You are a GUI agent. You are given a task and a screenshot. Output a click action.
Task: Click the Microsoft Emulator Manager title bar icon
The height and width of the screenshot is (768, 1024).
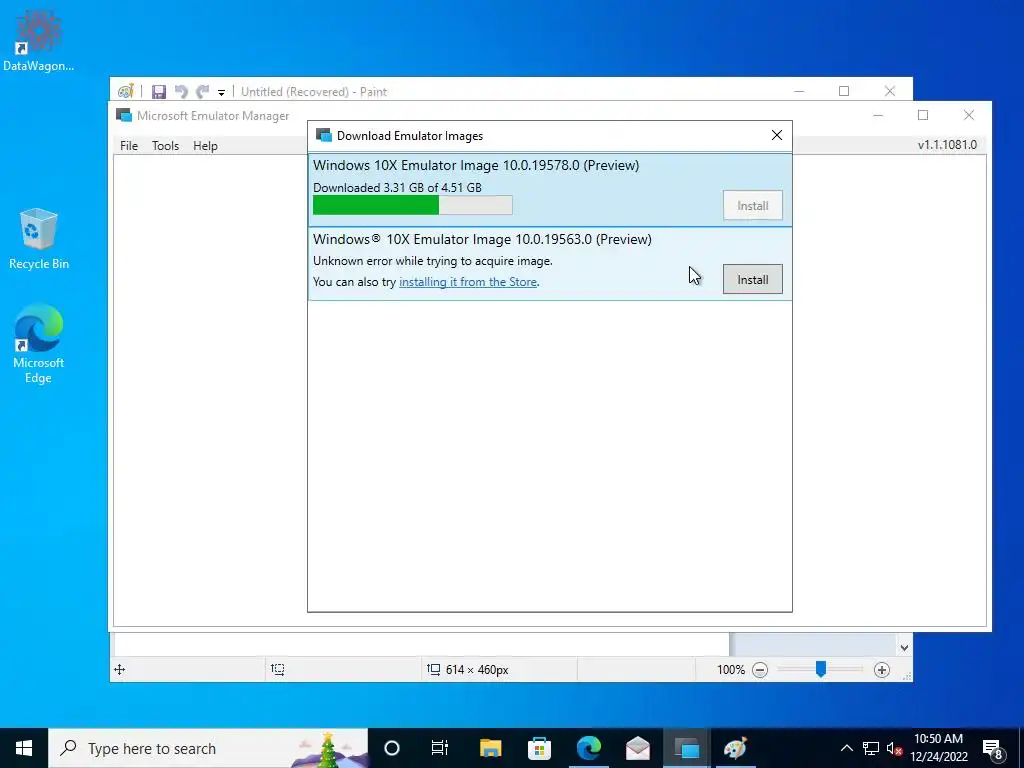[x=123, y=116]
